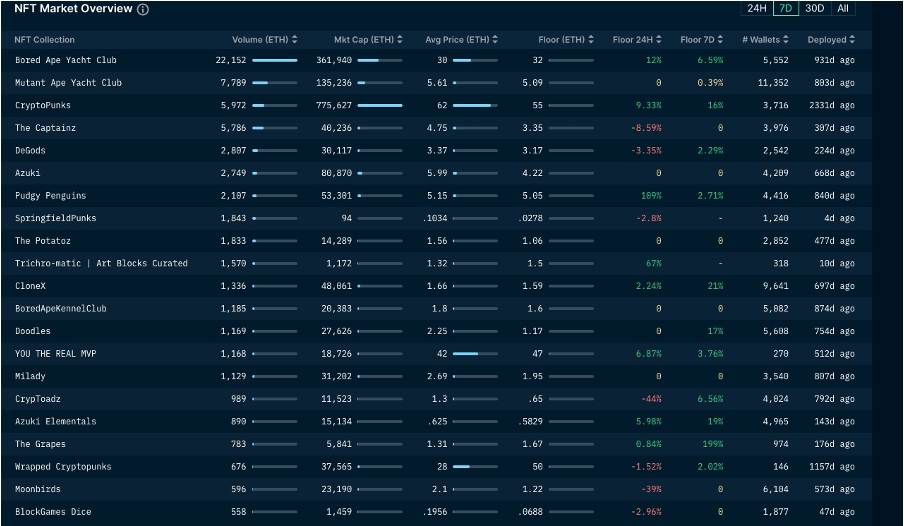Sort by Avg Price (ETH) column arrows
This screenshot has height=526, width=904.
tap(496, 40)
